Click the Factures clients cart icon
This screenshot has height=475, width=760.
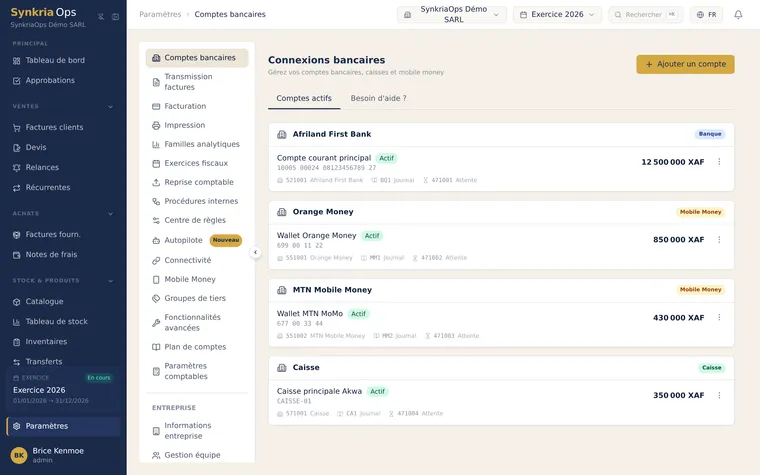(x=16, y=127)
